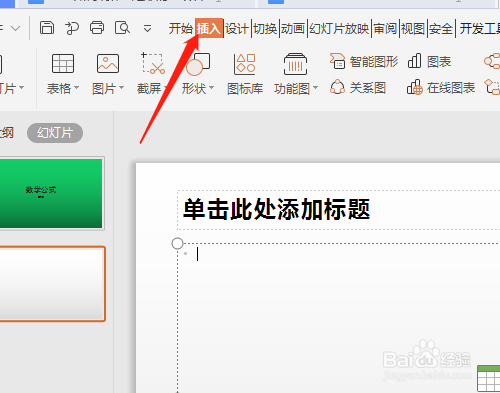Insert a 关系图 relationship diagram

coord(358,88)
